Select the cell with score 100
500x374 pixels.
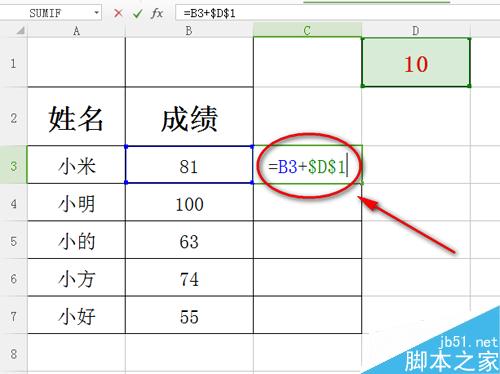[189, 202]
